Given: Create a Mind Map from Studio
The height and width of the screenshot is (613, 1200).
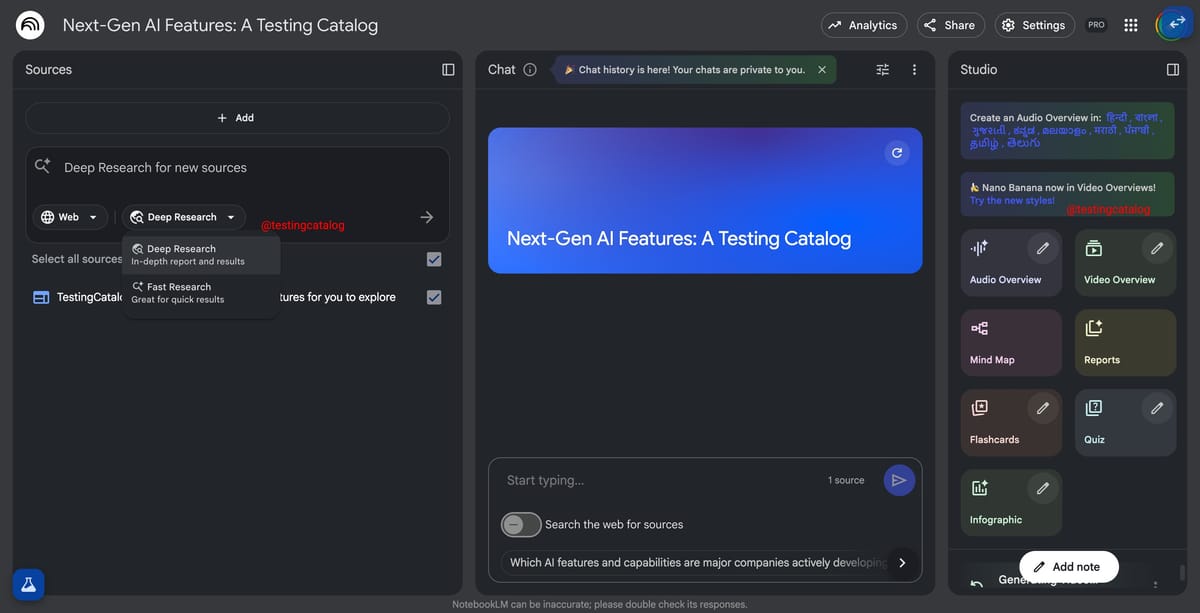Looking at the screenshot, I should coord(1010,342).
